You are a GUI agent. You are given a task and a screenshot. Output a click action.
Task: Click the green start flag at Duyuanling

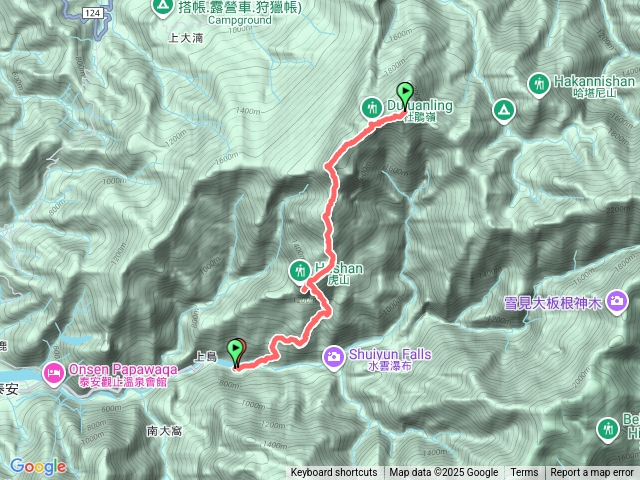pyautogui.click(x=405, y=95)
